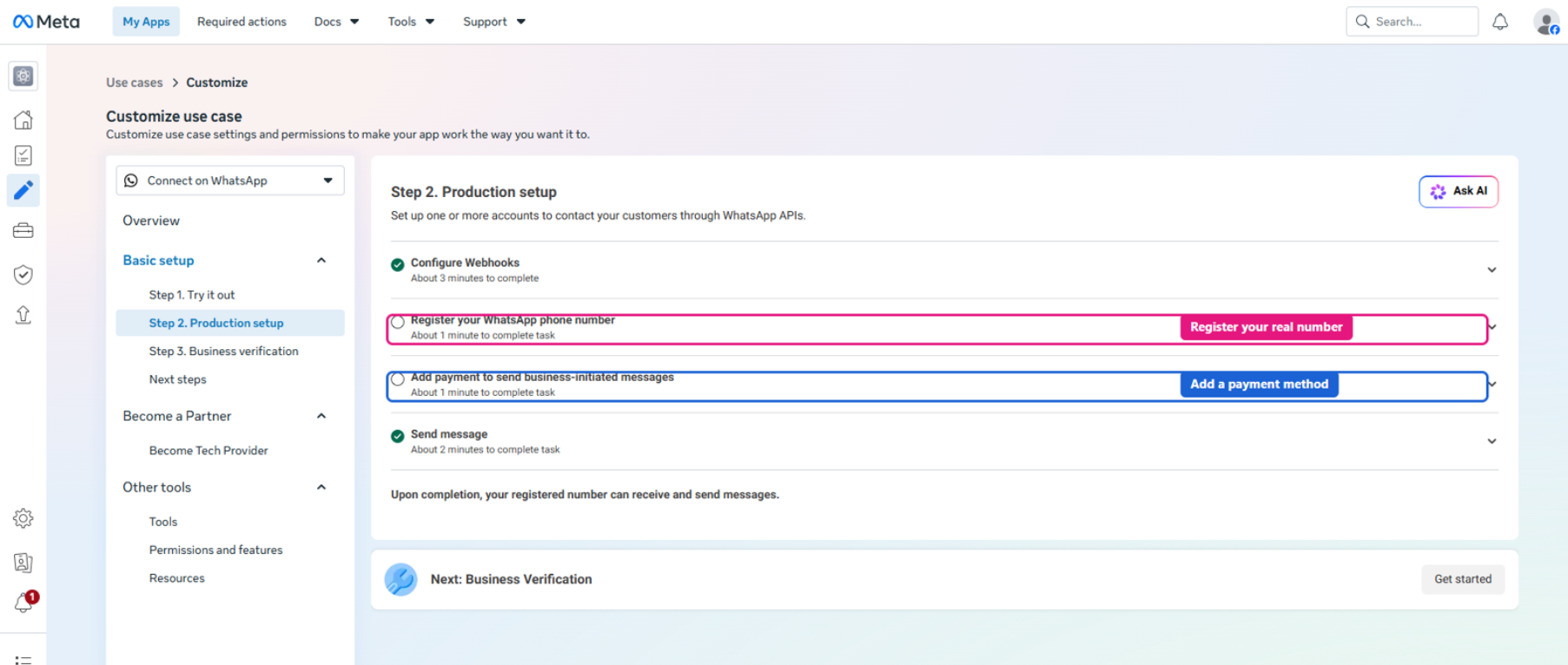Expand the Add payment row chevron
1568x665 pixels.
coord(1493,384)
